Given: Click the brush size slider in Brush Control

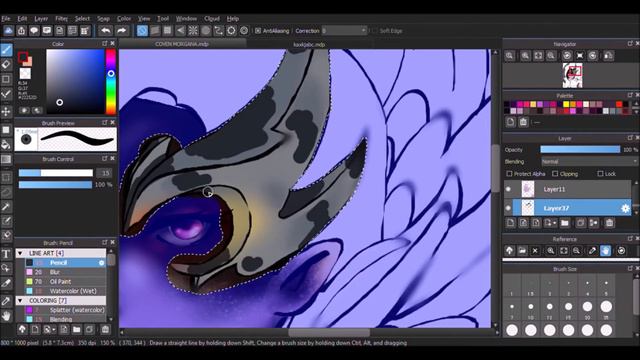Looking at the screenshot, I should (x=56, y=173).
